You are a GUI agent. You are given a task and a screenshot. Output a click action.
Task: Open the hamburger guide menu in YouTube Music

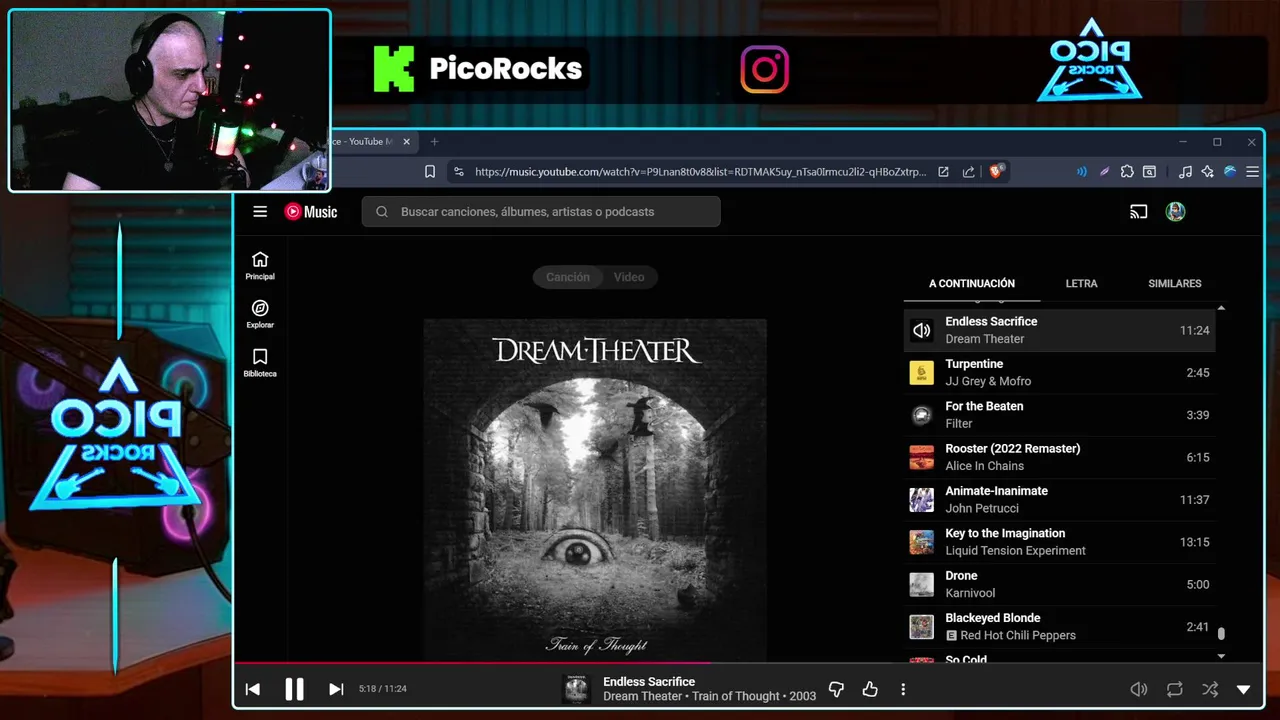[260, 211]
